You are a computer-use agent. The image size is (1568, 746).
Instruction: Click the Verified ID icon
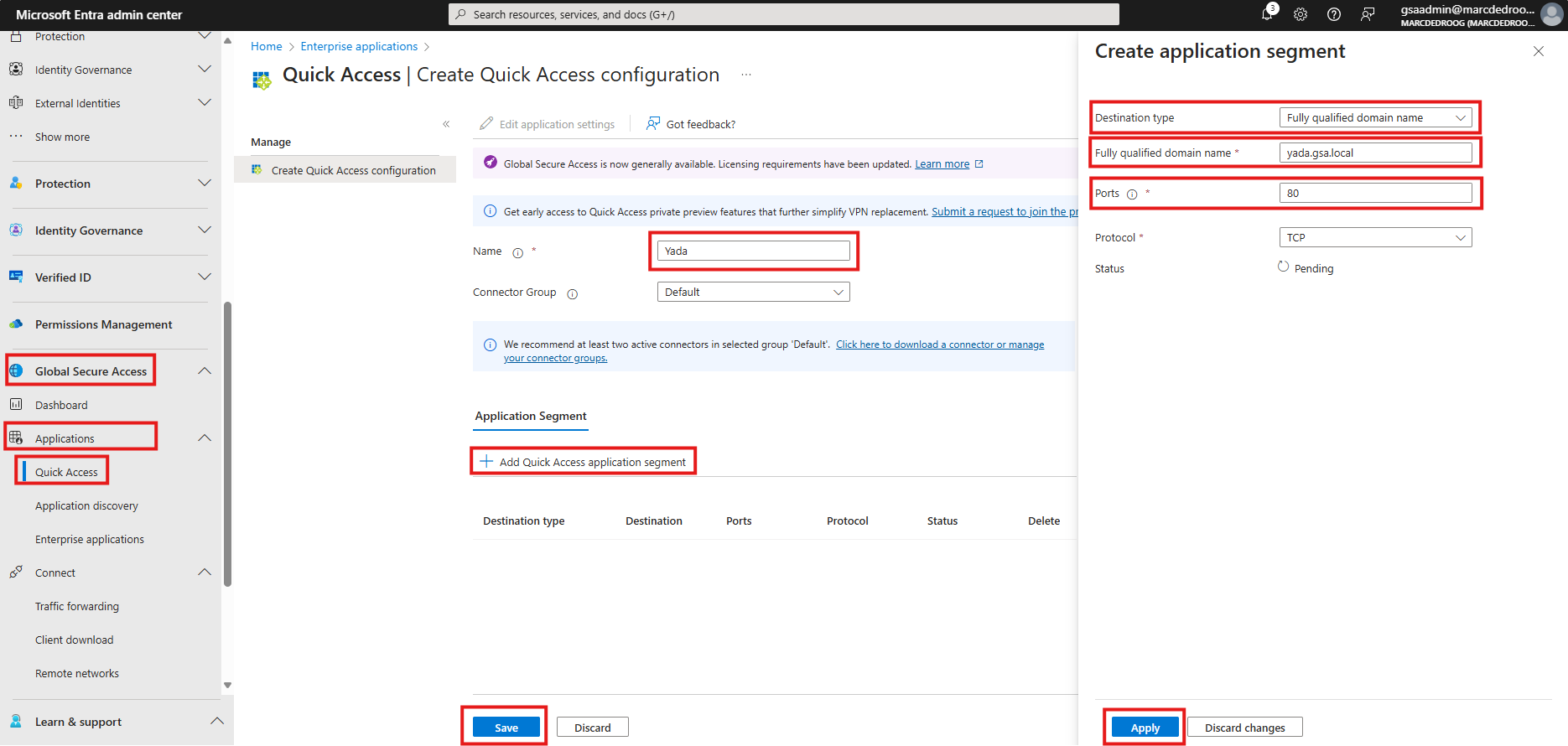click(x=16, y=277)
